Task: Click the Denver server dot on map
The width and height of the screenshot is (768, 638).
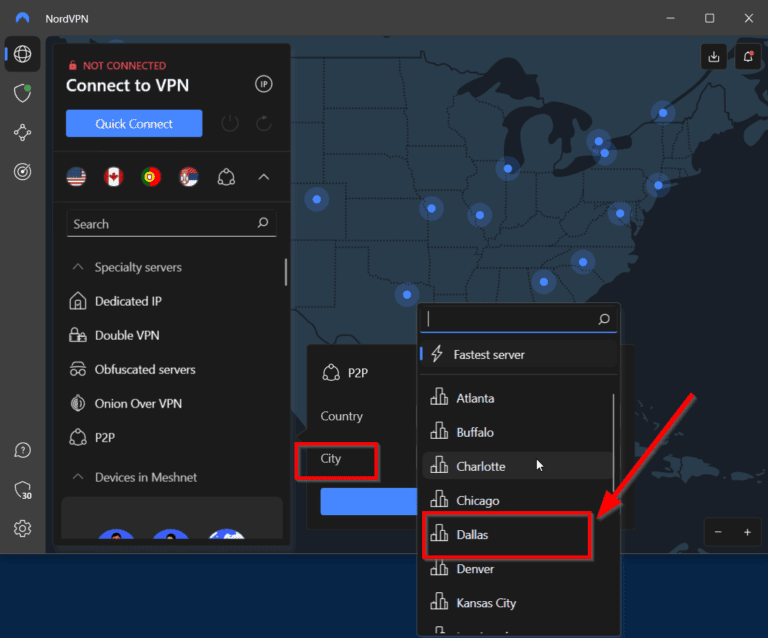Action: click(x=317, y=199)
